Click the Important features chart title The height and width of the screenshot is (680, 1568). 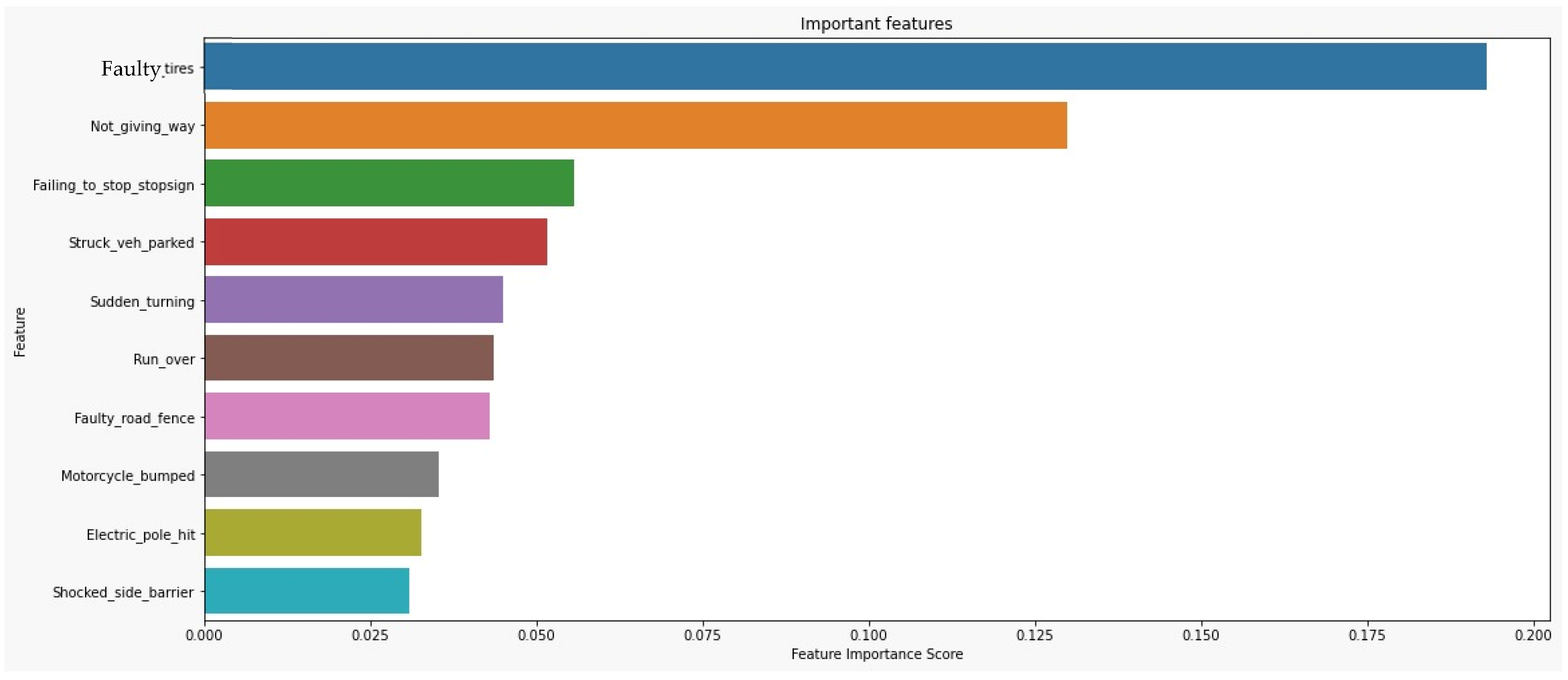coord(875,24)
